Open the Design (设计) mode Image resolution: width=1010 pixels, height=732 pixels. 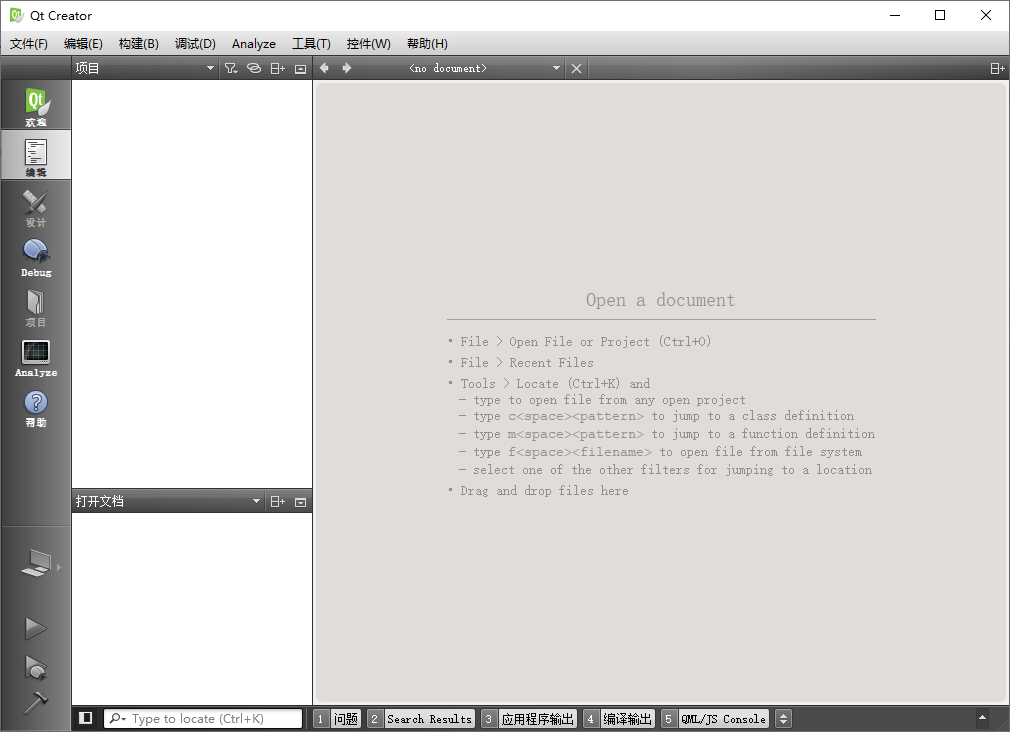click(36, 206)
